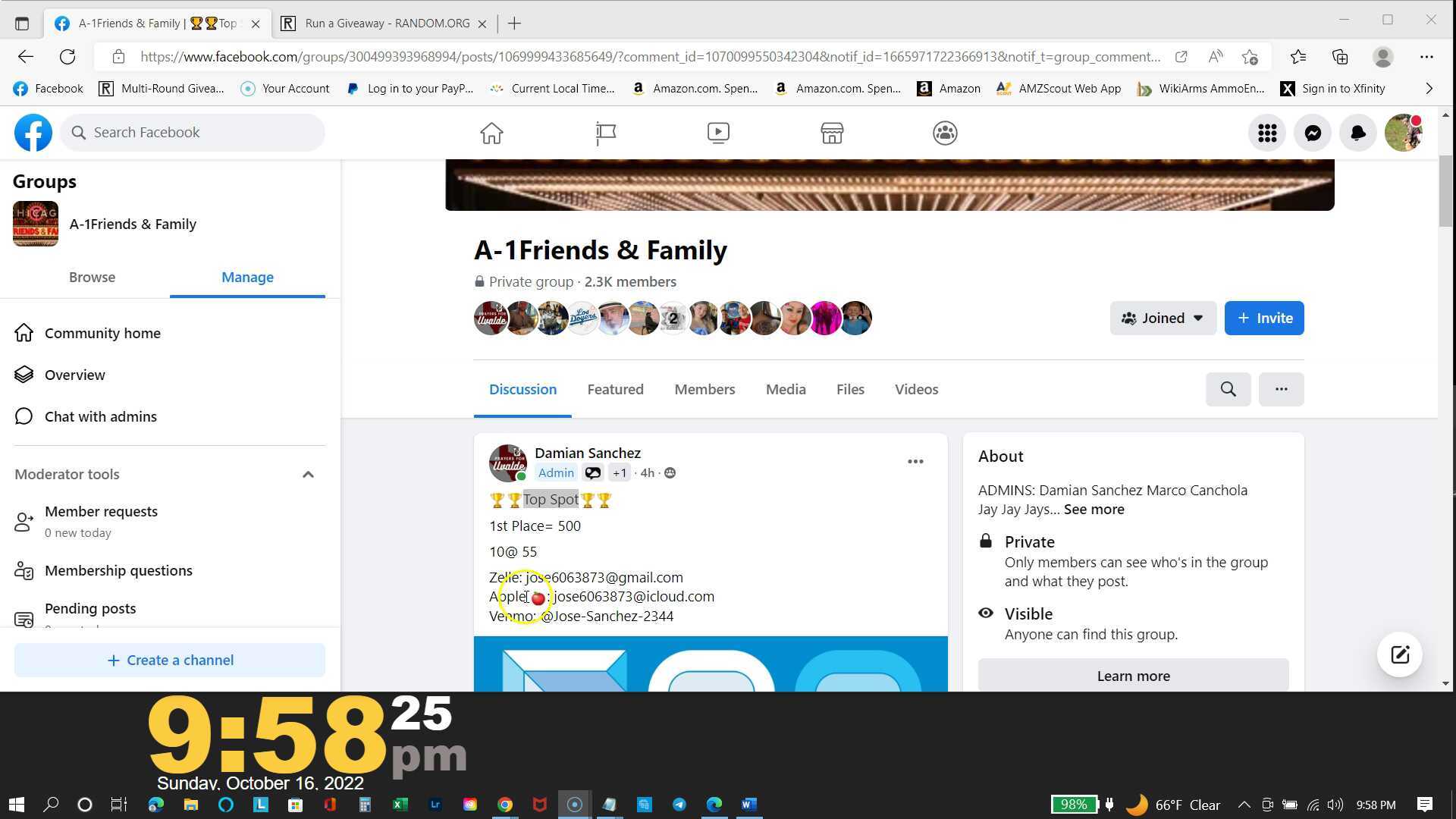The image size is (1456, 819).
Task: Open the Joined dropdown
Action: coord(1163,318)
